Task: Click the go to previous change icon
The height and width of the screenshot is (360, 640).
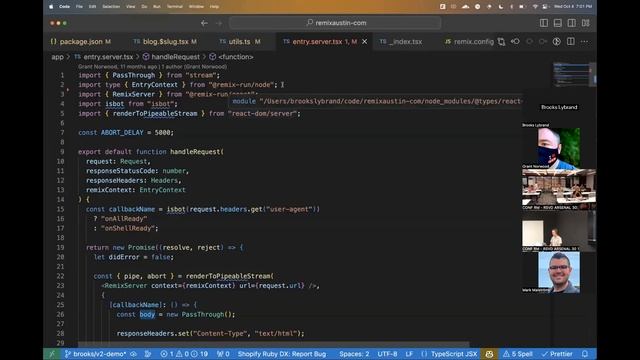Action: tap(515, 42)
